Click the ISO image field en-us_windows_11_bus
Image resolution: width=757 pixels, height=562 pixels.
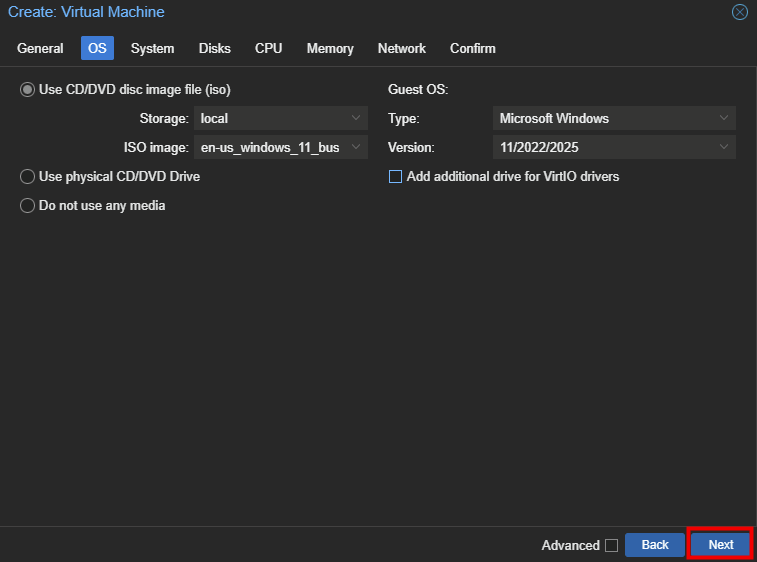click(x=280, y=147)
